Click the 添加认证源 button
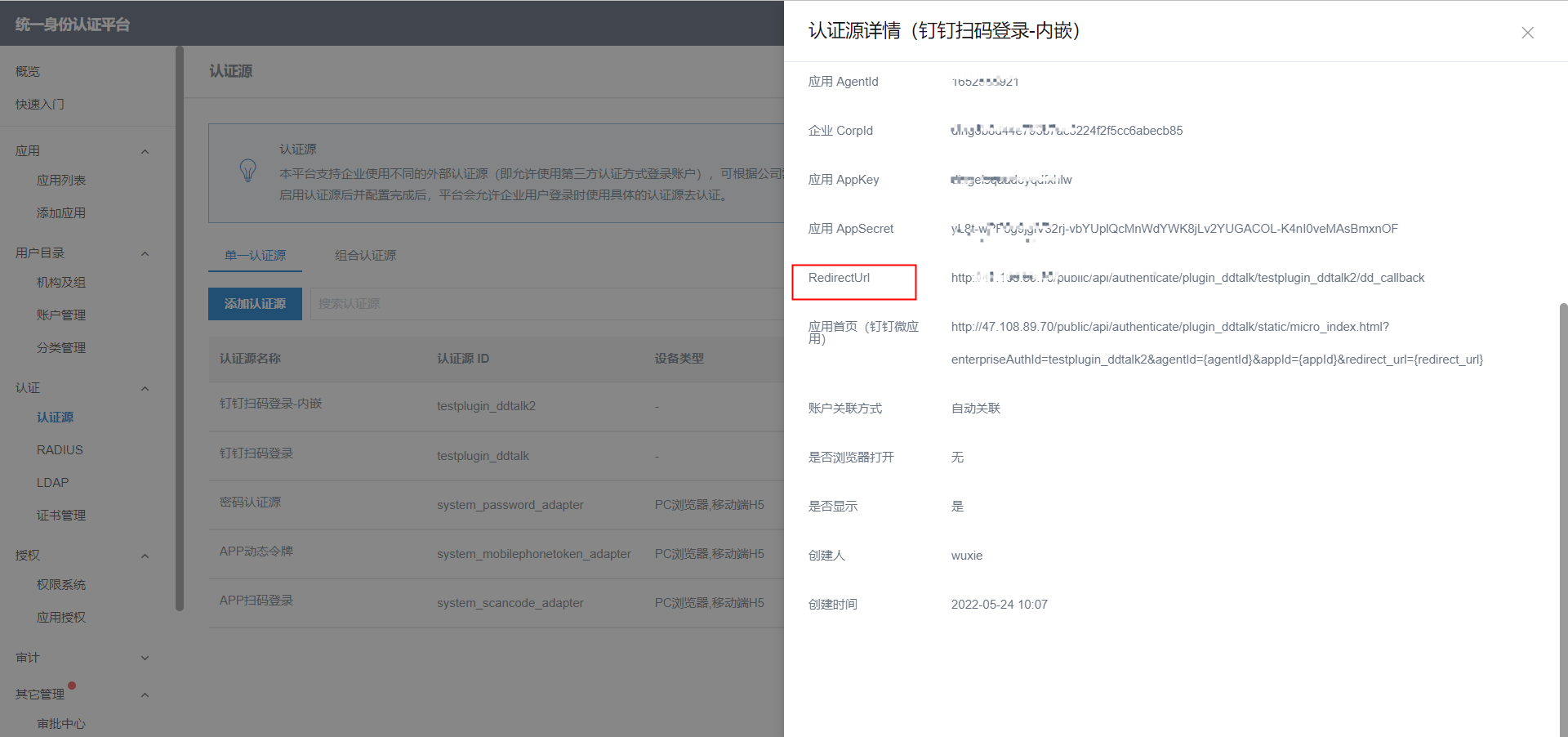 [x=255, y=304]
